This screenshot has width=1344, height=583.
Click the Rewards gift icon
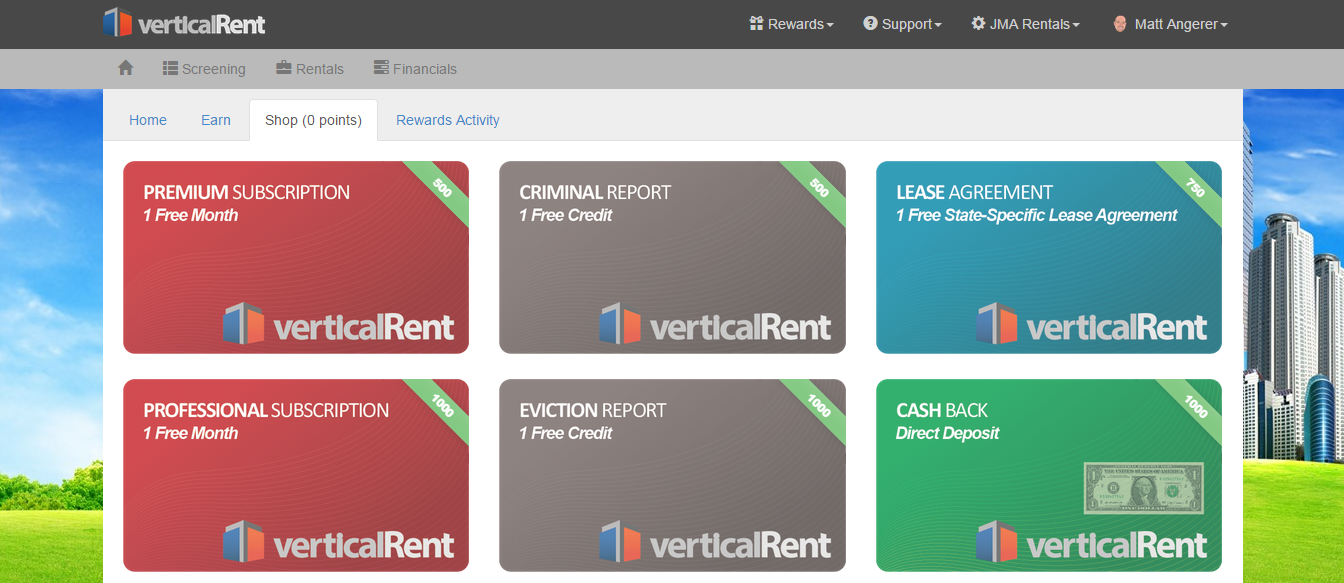tap(756, 23)
